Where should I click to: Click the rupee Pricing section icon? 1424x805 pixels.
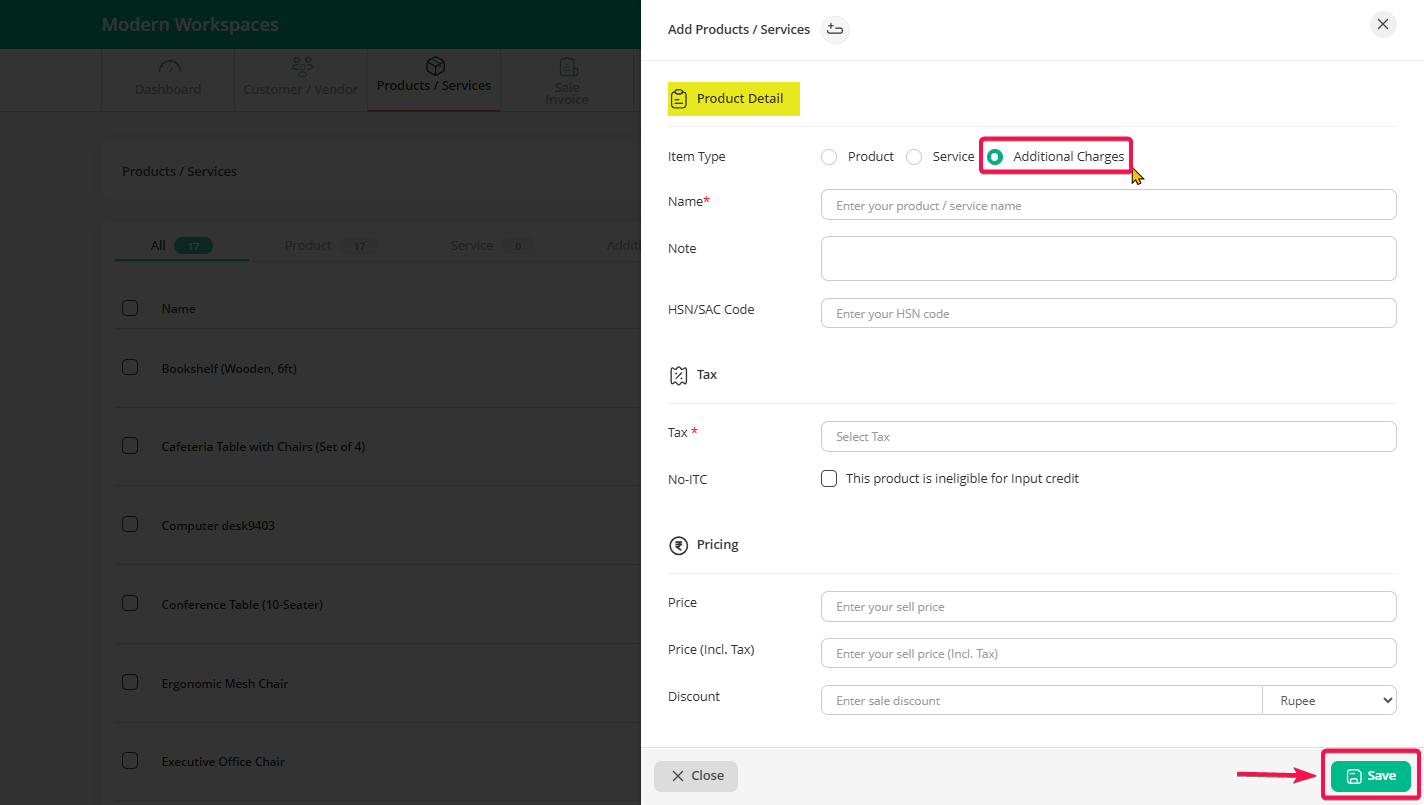679,545
